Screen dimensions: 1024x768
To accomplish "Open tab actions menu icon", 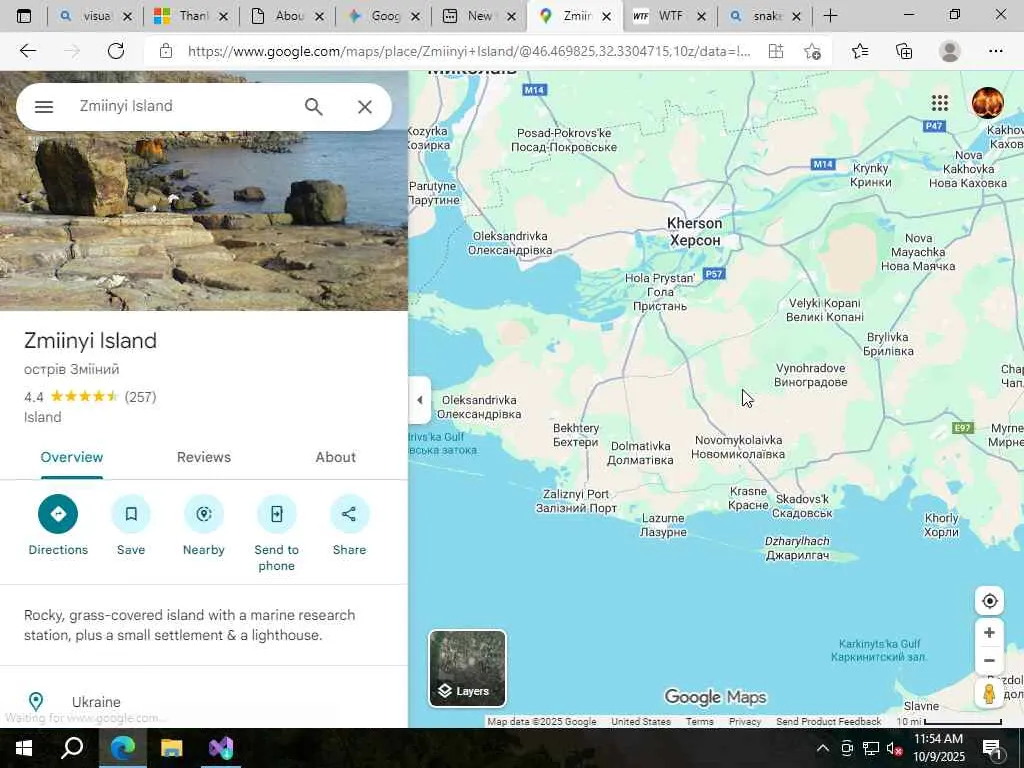I will (24, 16).
